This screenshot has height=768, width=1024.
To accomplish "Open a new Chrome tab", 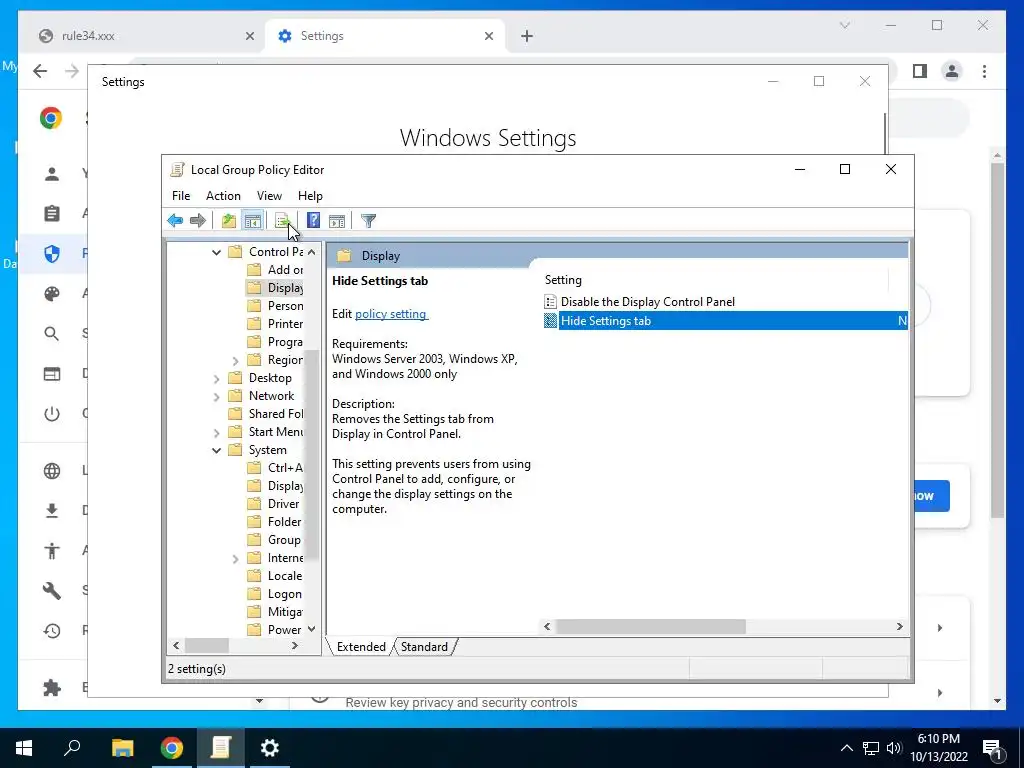I will pos(527,37).
